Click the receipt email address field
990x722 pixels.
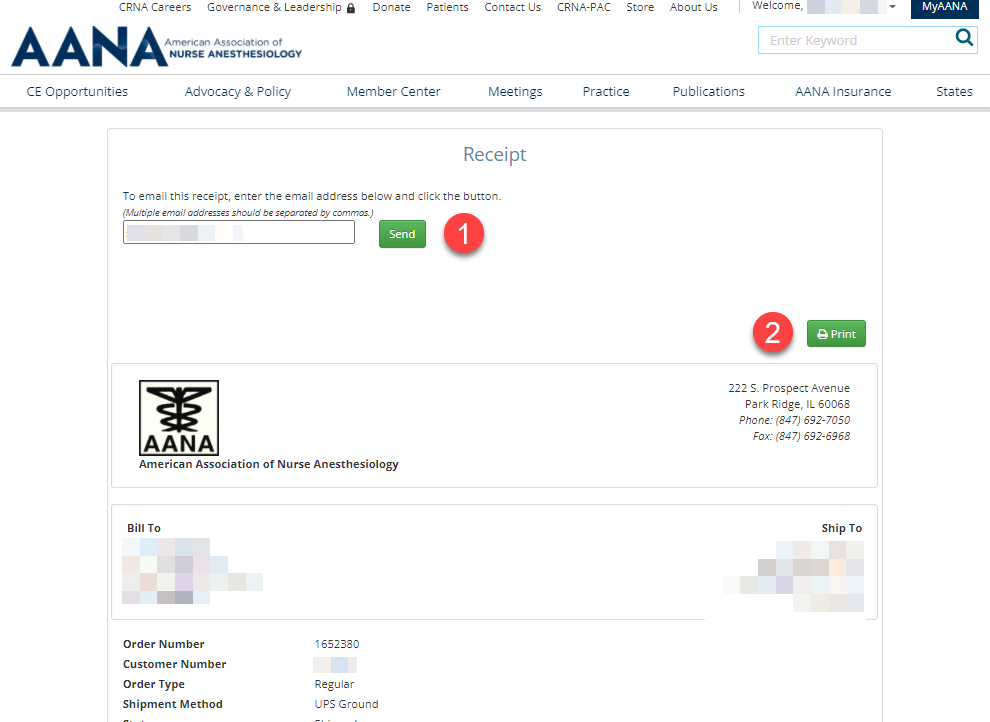click(239, 233)
